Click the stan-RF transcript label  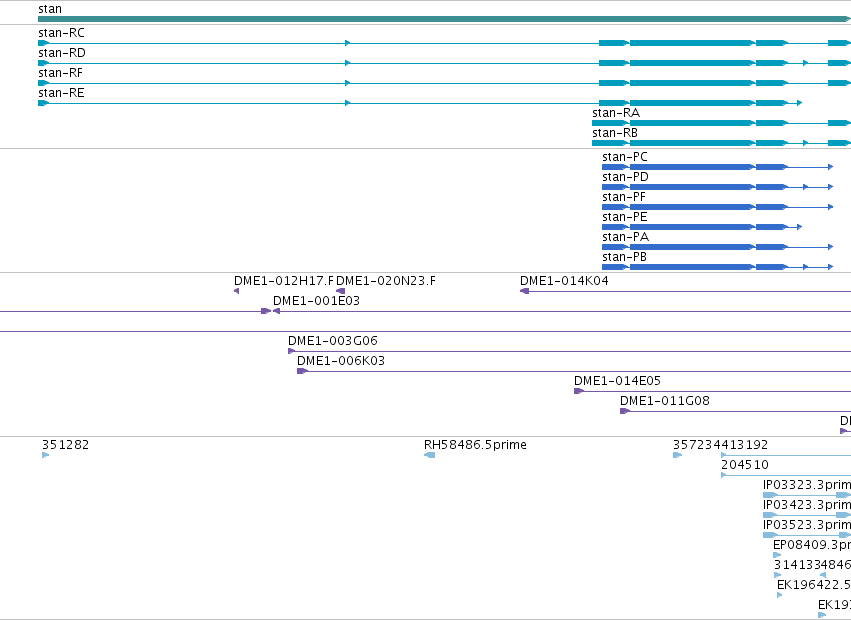coord(60,73)
